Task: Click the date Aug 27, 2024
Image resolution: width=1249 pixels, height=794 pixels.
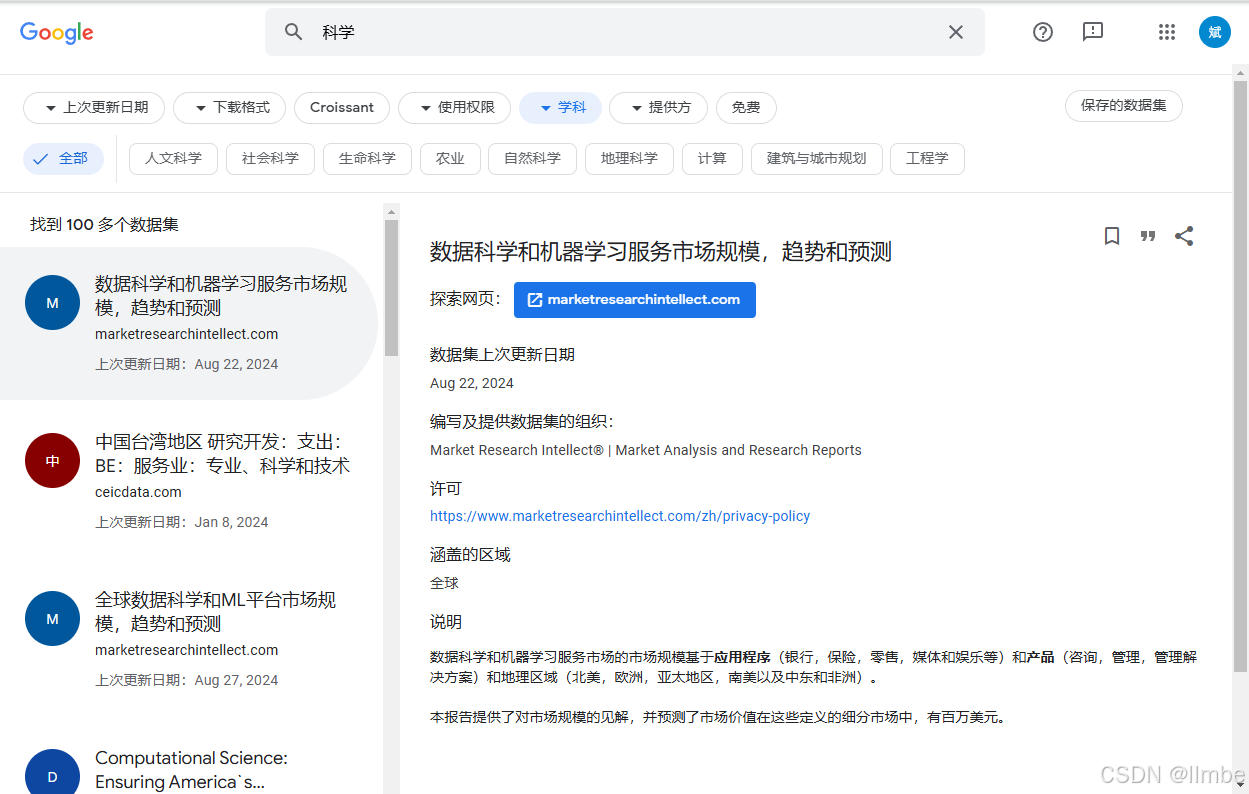Action: click(237, 680)
